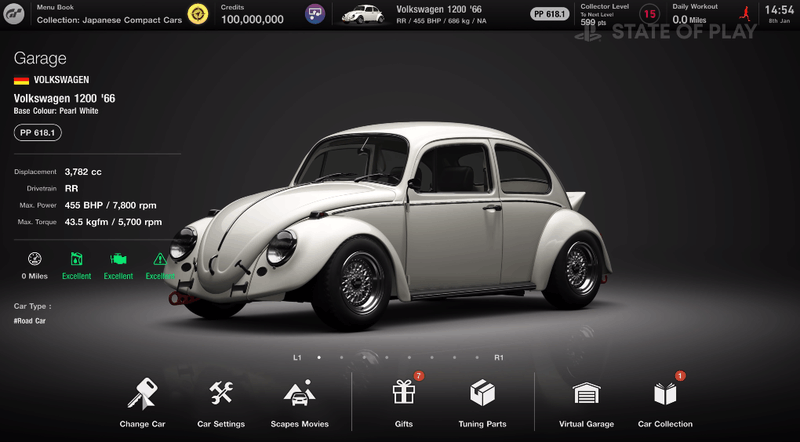The image size is (800, 442).
Task: Click the Change Car label
Action: (x=142, y=424)
